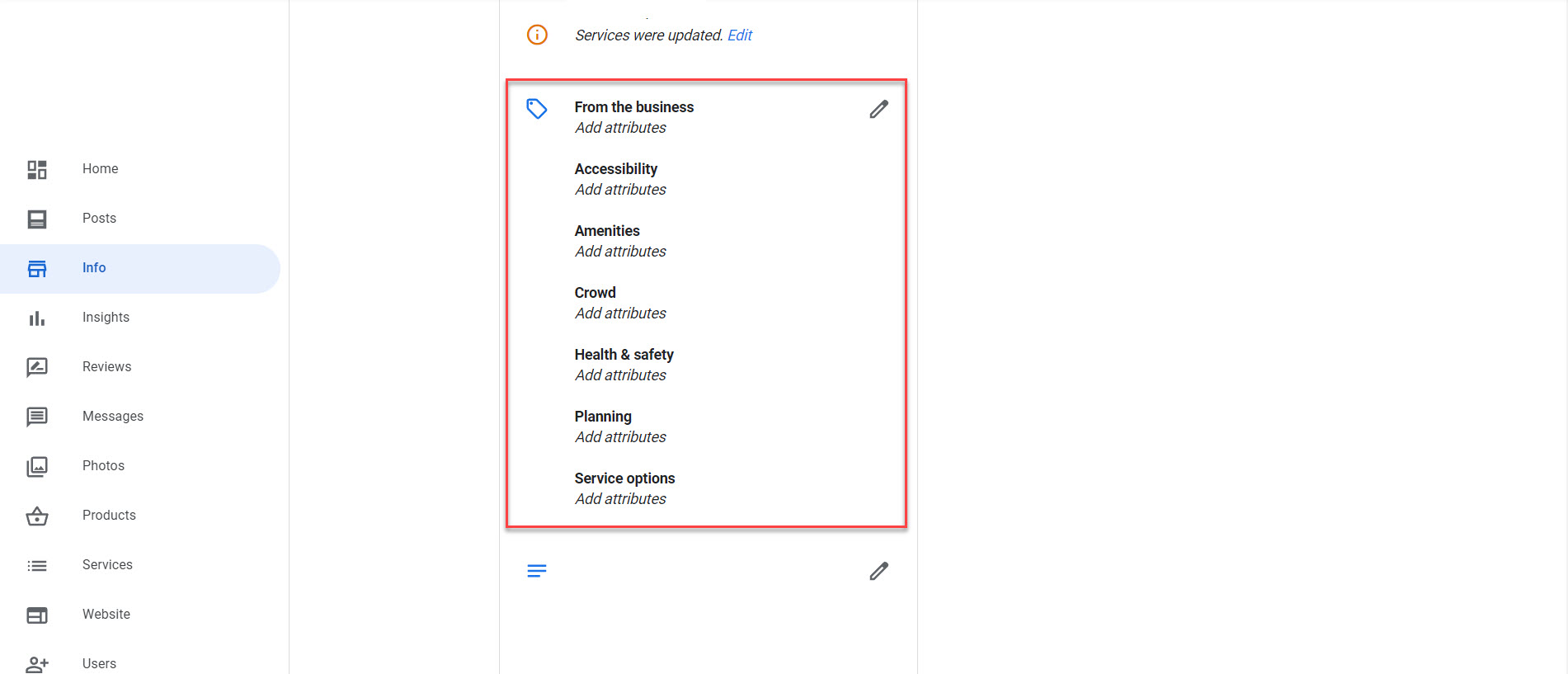Click the Edit link after Services were updated
The image size is (1568, 674).
pos(740,35)
